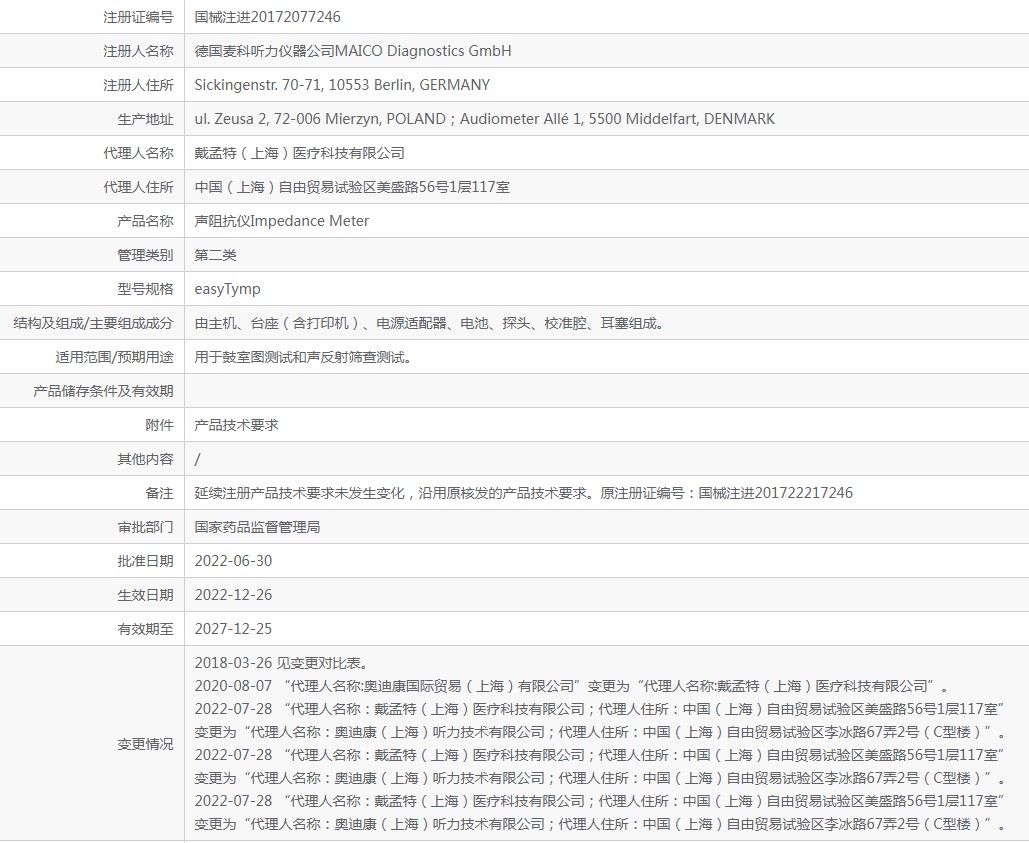The image size is (1029, 843).
Task: Select the 2018-03-26 见变更对比表 entry
Action: tap(282, 663)
